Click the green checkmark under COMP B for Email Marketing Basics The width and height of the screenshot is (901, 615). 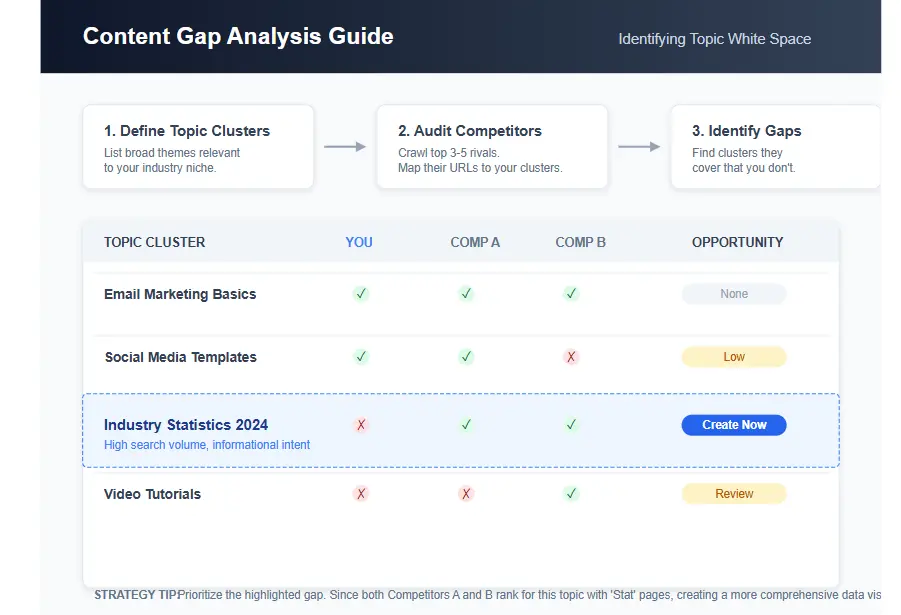[x=571, y=293]
